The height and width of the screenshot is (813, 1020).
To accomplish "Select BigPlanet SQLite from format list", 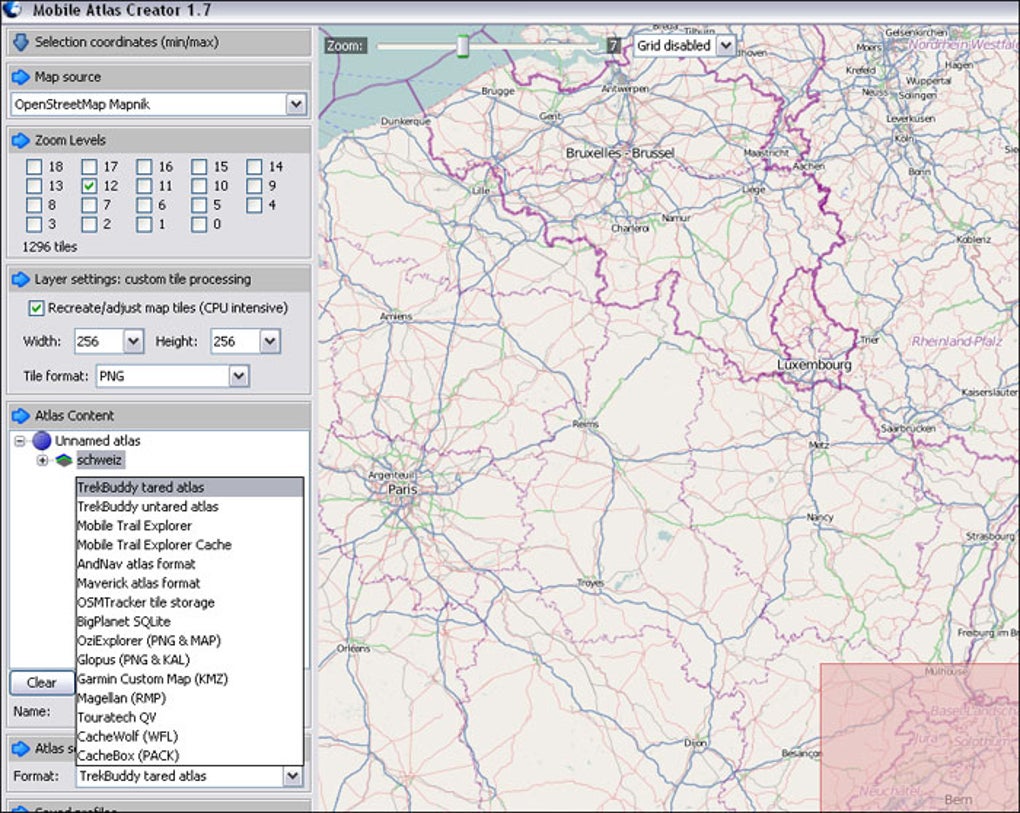I will 124,622.
